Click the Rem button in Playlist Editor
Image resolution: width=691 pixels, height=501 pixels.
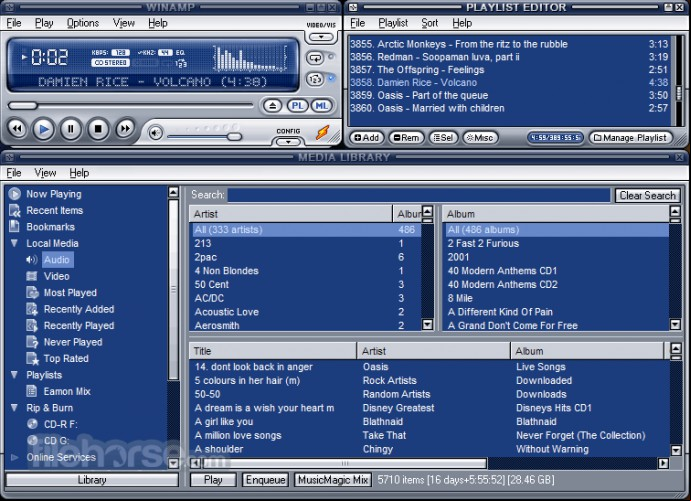tap(406, 138)
